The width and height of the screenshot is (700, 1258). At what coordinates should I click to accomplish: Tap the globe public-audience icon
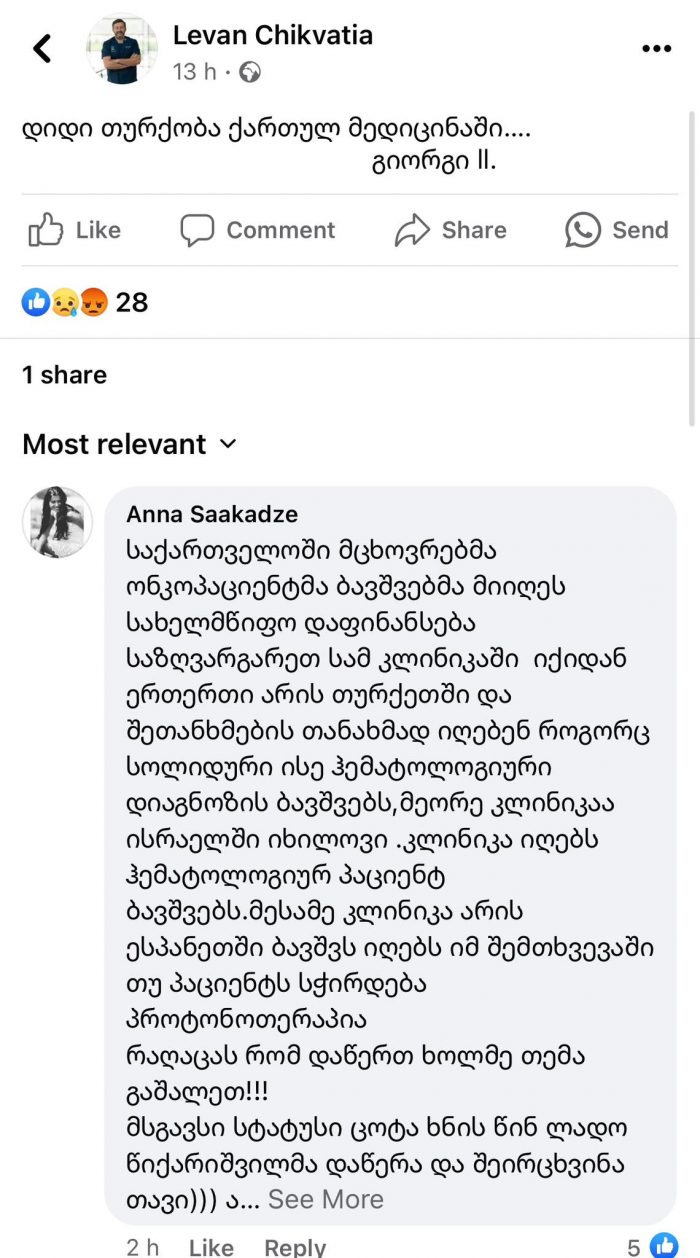coord(250,72)
